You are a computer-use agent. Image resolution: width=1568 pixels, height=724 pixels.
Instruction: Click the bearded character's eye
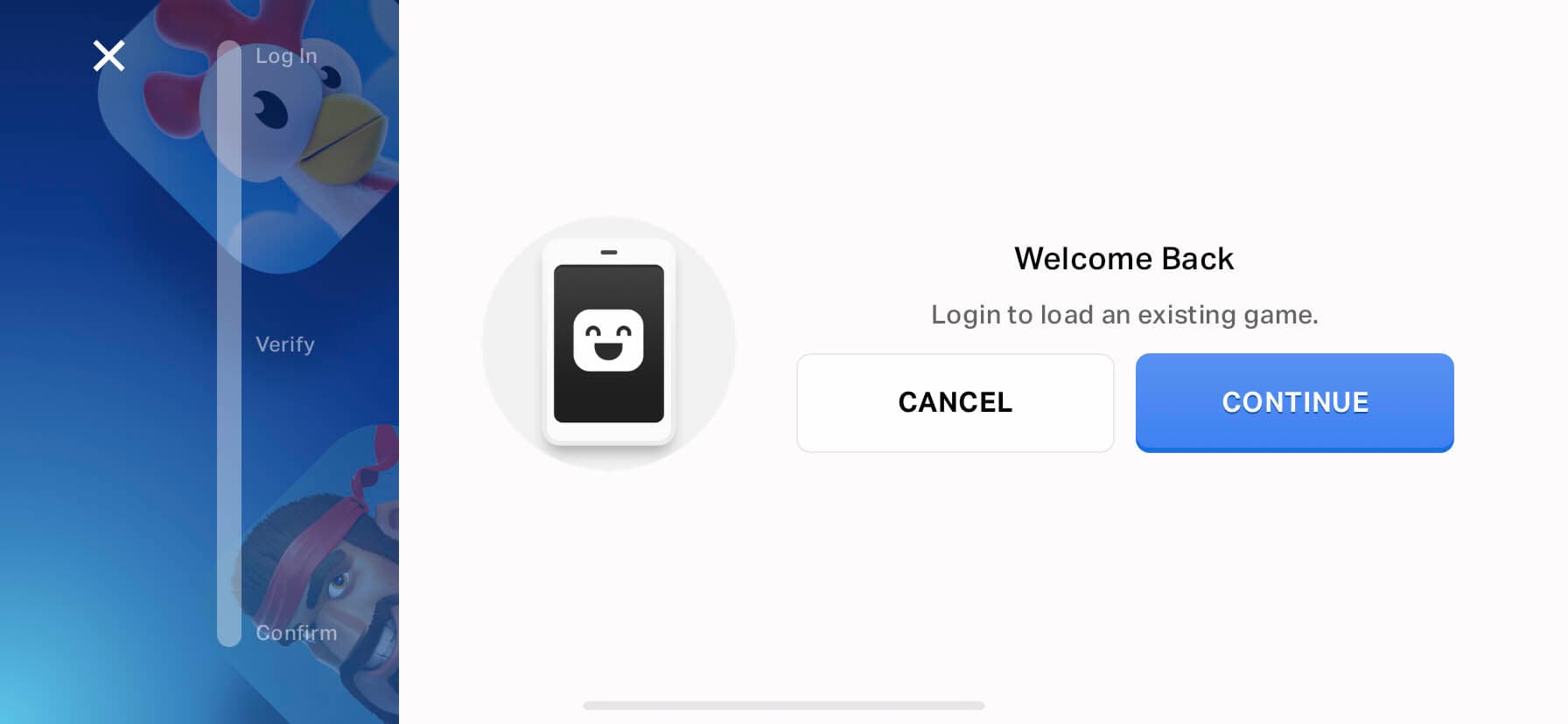[x=339, y=581]
